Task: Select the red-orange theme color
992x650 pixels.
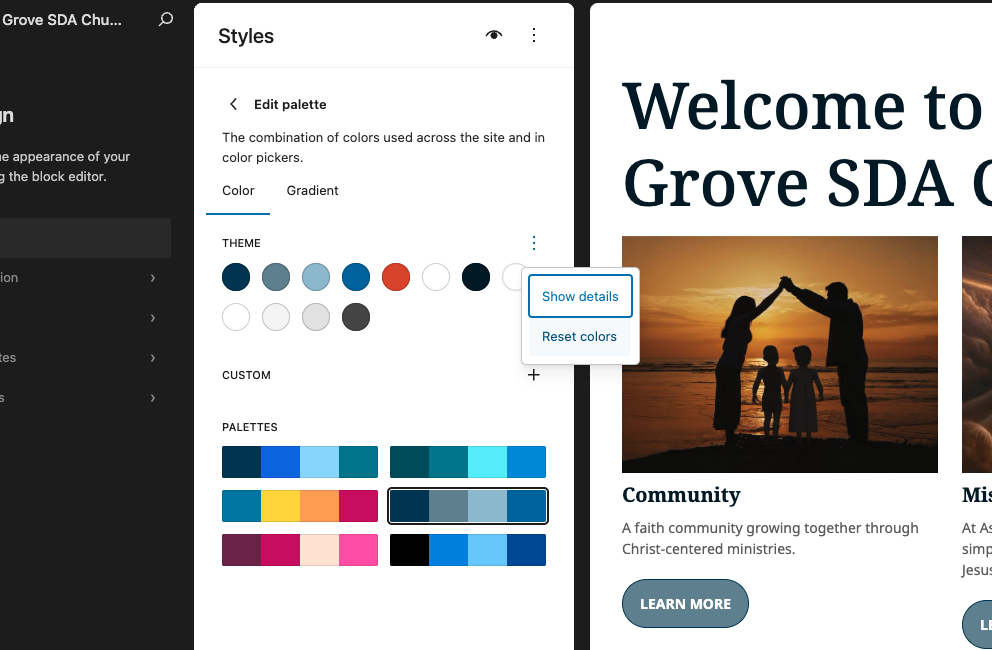Action: coord(396,277)
